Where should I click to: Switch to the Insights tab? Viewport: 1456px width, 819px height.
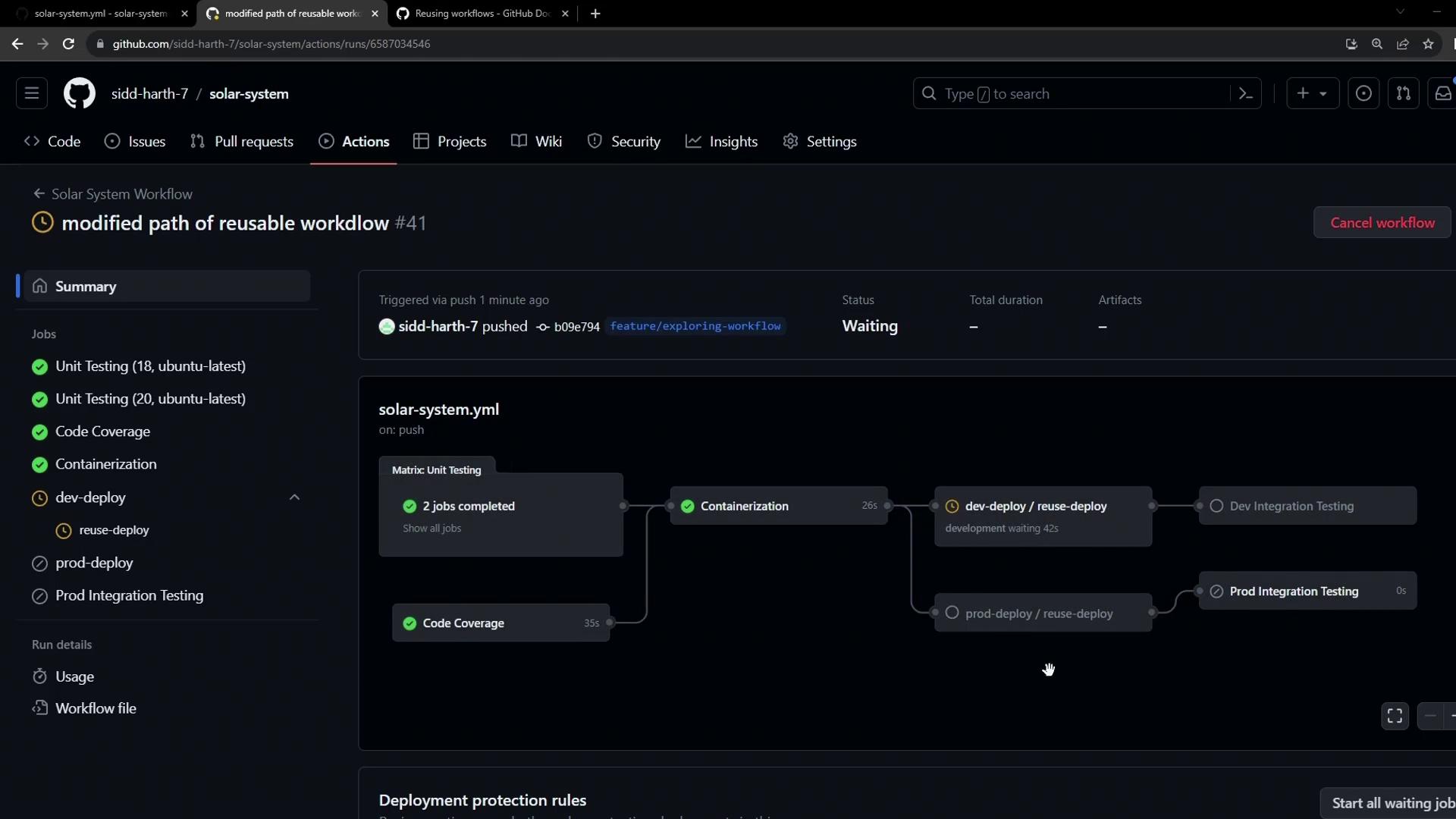[721, 142]
